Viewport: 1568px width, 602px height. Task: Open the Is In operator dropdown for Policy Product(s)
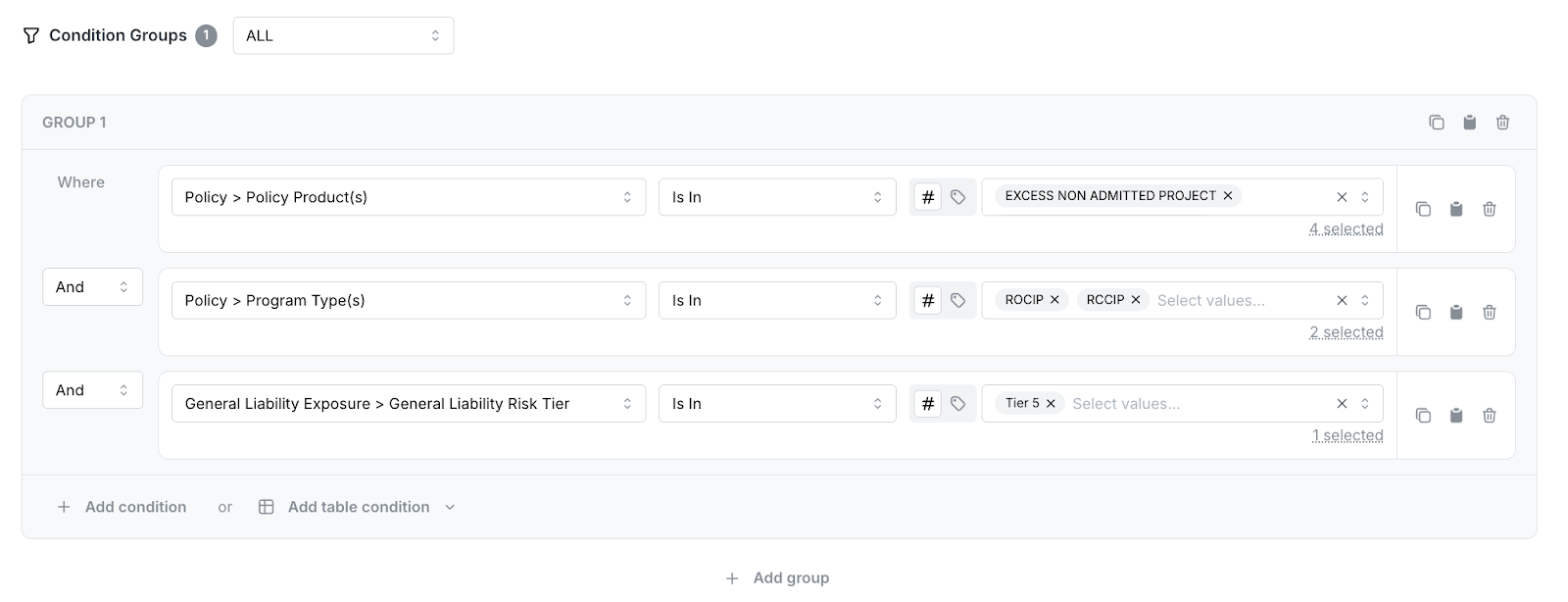tap(776, 197)
